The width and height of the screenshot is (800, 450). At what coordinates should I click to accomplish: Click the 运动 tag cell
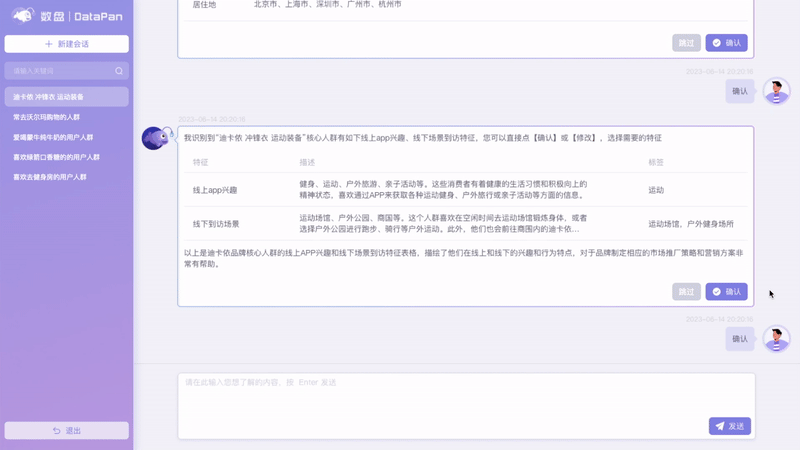point(656,190)
